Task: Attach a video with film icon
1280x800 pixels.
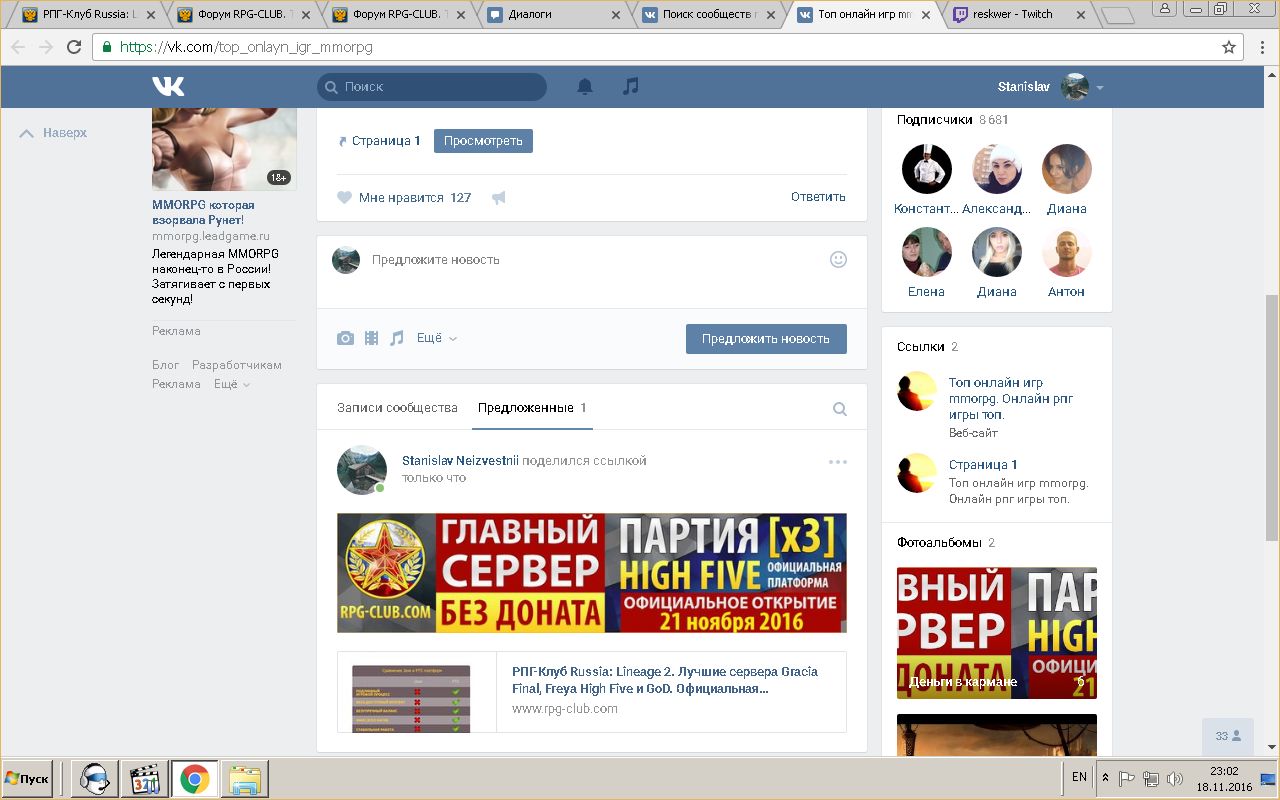Action: point(371,339)
